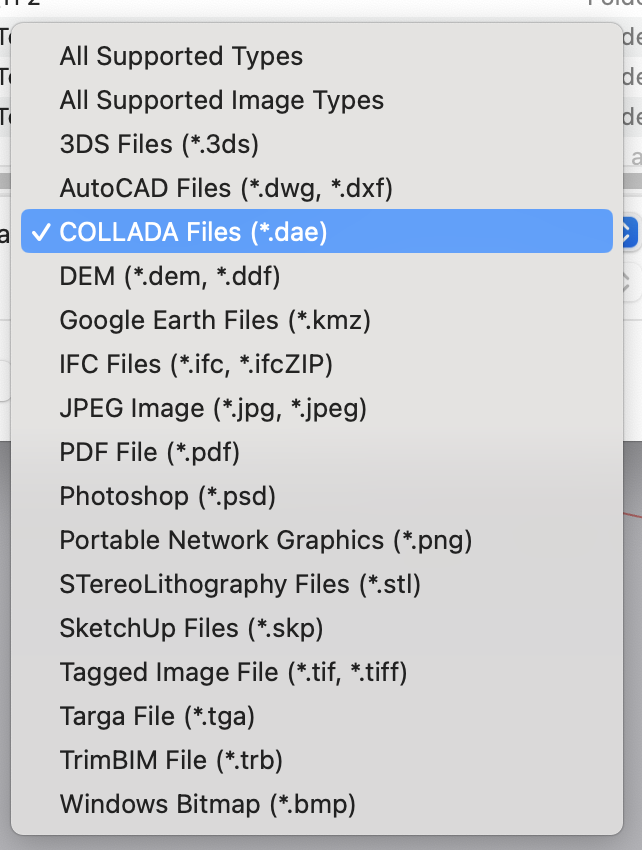Select PDF File (*.pdf) type
Screen dimensions: 642x850
[150, 452]
